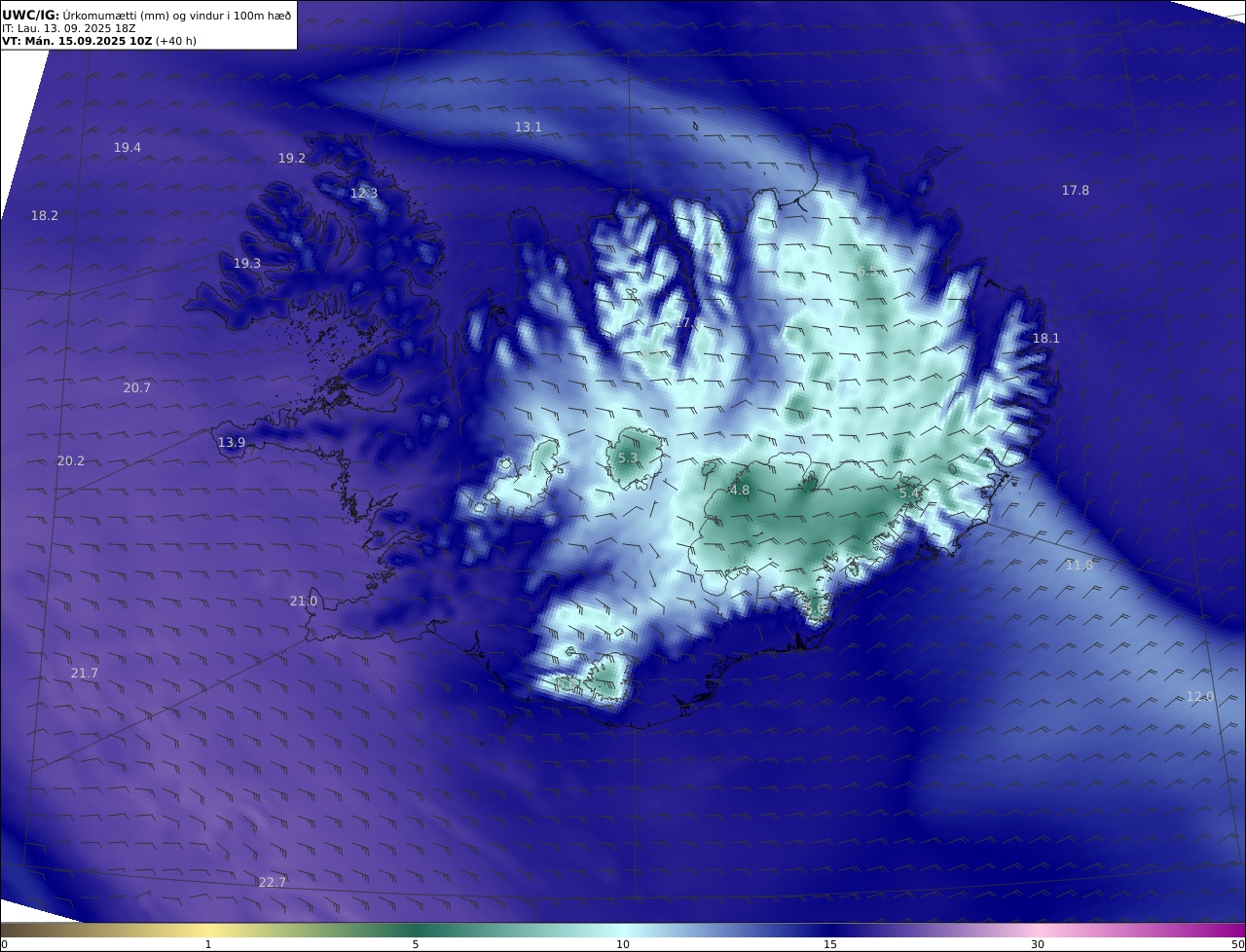This screenshot has width=1246, height=952.
Task: Click the 4.8 value label
Action: pyautogui.click(x=740, y=491)
